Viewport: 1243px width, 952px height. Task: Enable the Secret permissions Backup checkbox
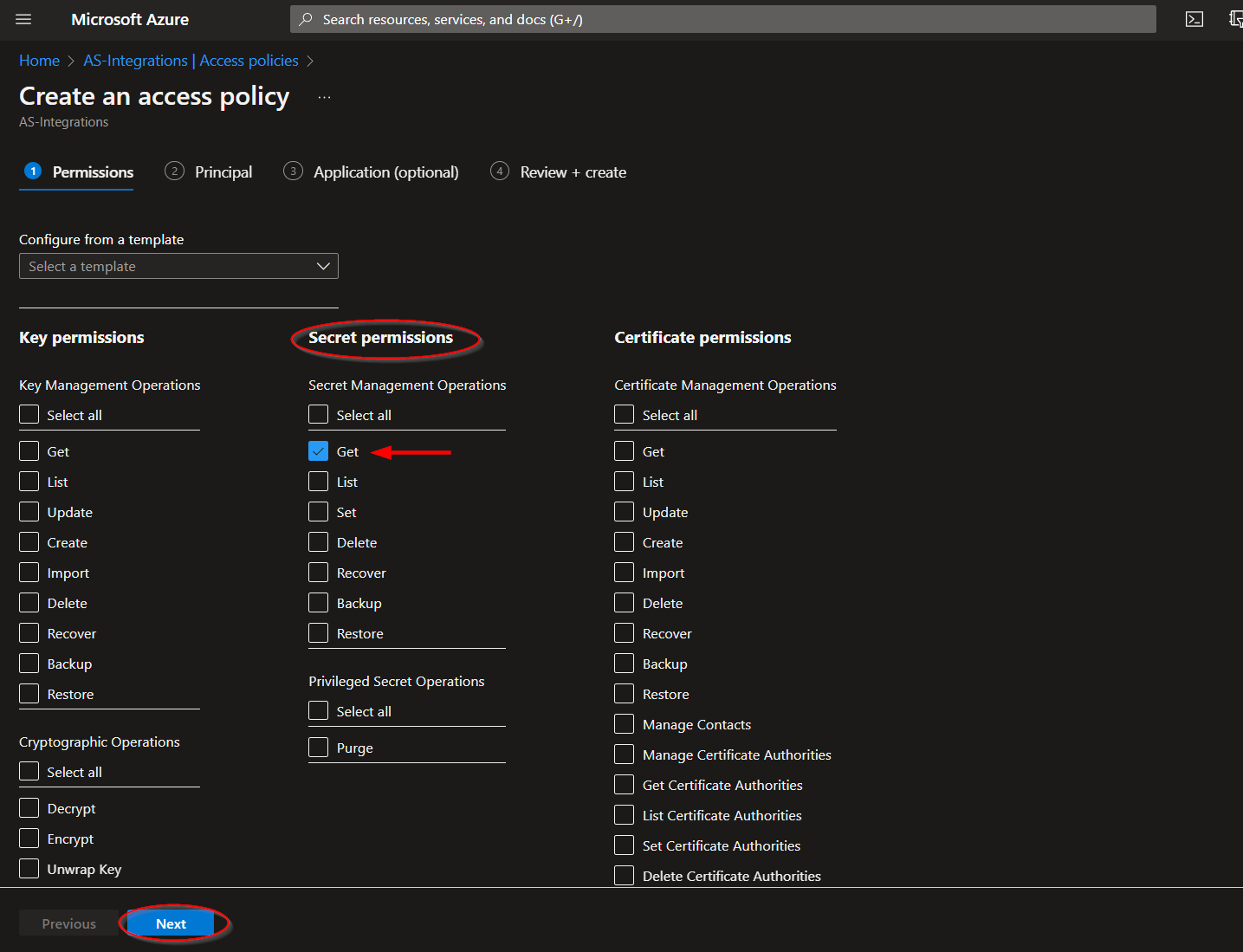[319, 603]
